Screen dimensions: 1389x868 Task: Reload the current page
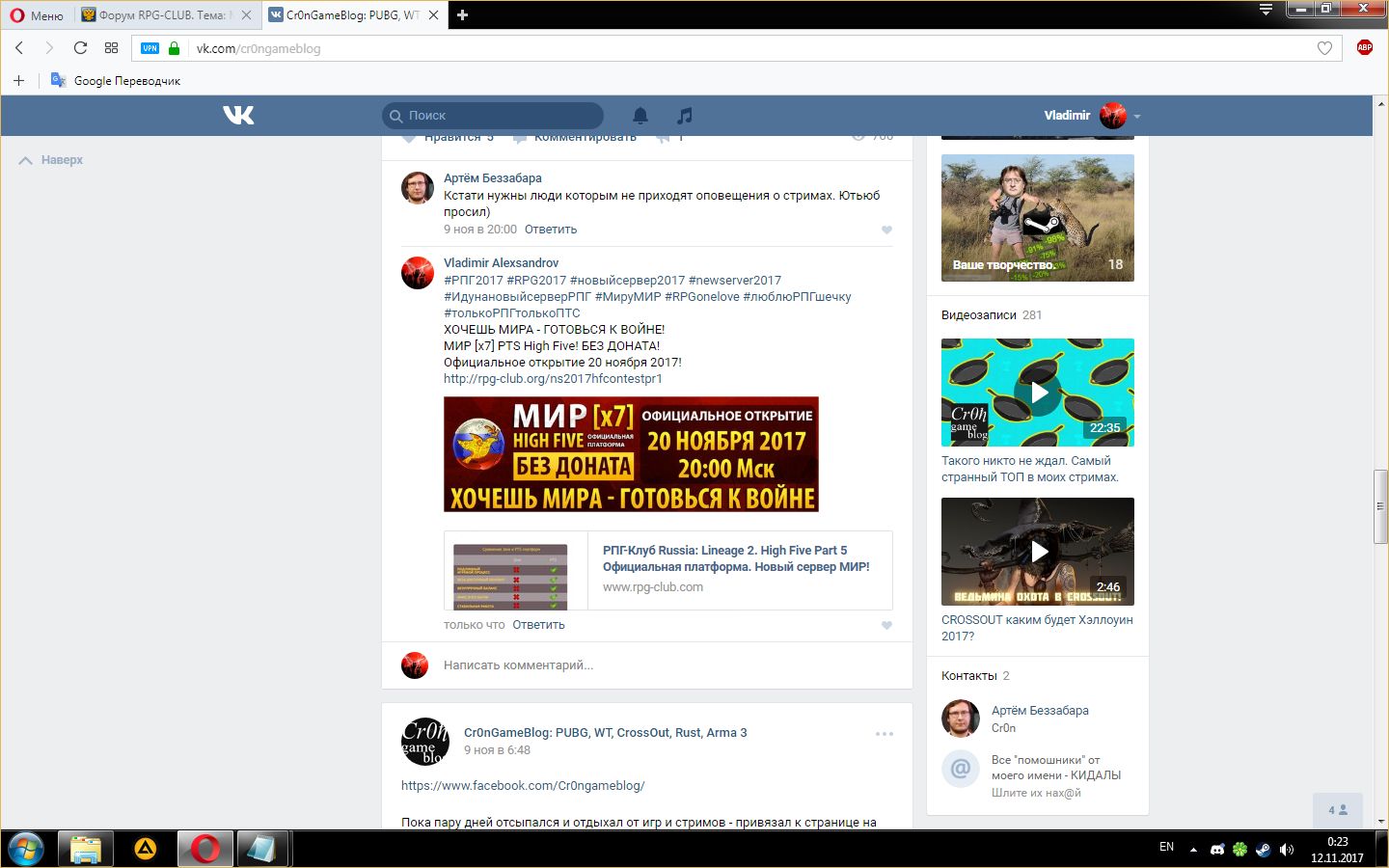[80, 48]
